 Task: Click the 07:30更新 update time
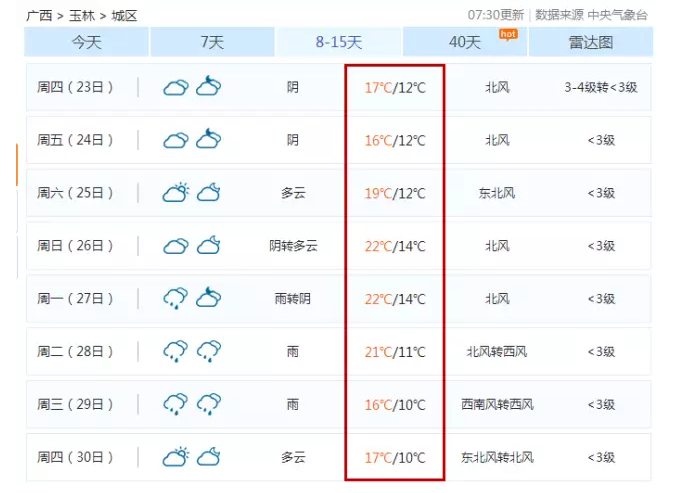click(496, 15)
